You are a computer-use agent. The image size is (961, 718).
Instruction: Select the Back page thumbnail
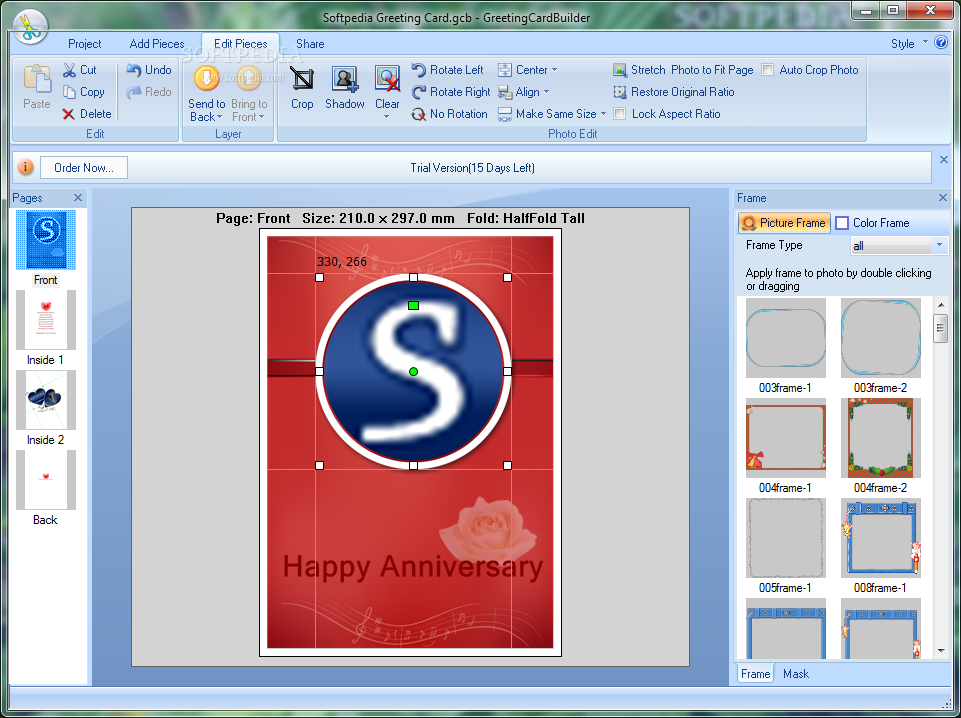pos(46,480)
